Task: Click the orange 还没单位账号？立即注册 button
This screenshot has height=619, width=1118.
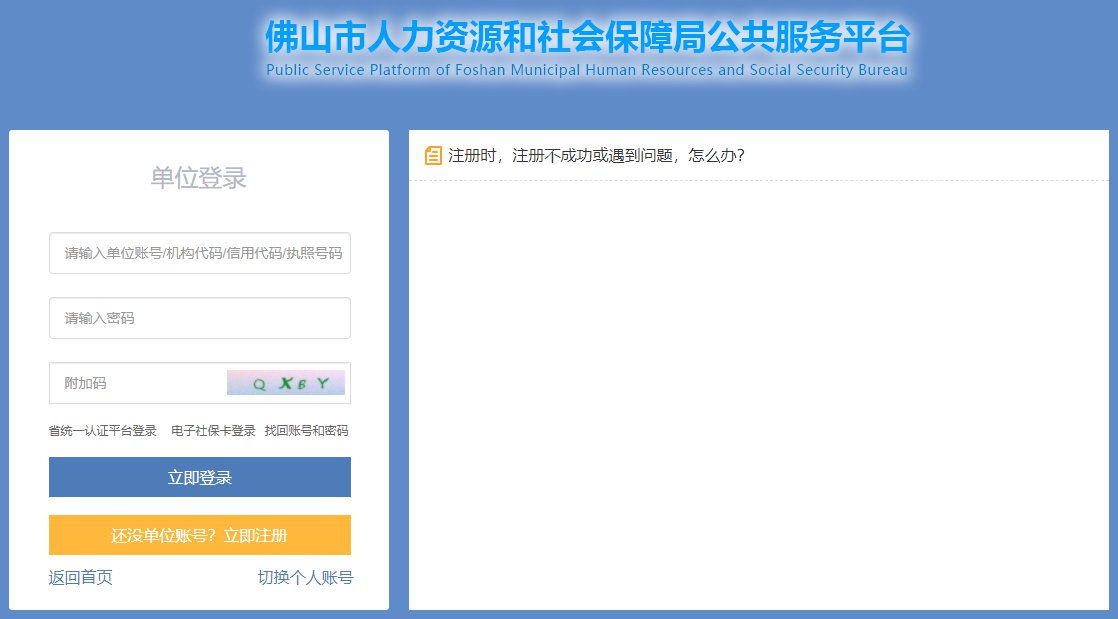Action: tap(200, 535)
